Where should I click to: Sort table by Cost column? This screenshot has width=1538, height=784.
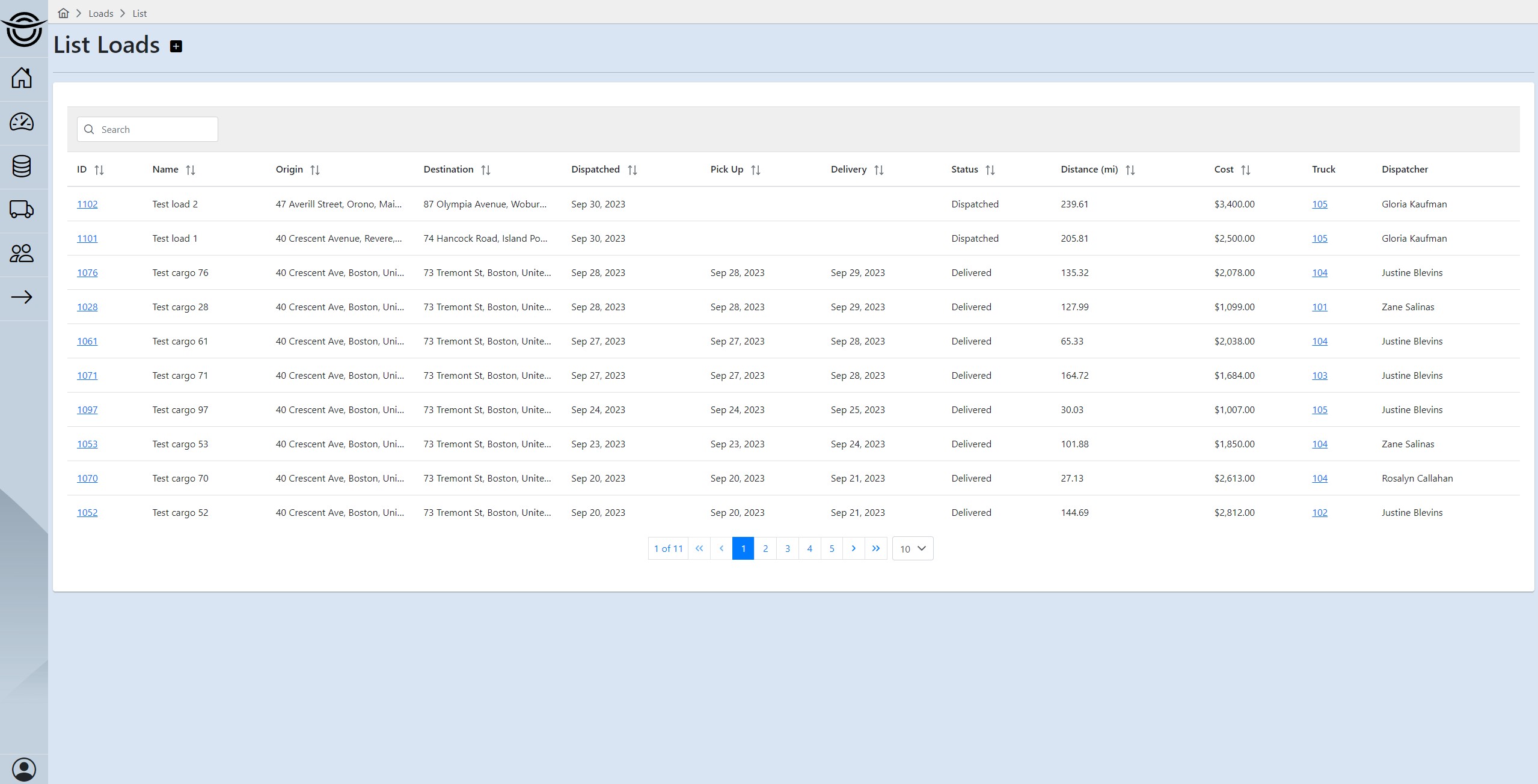tap(1245, 170)
